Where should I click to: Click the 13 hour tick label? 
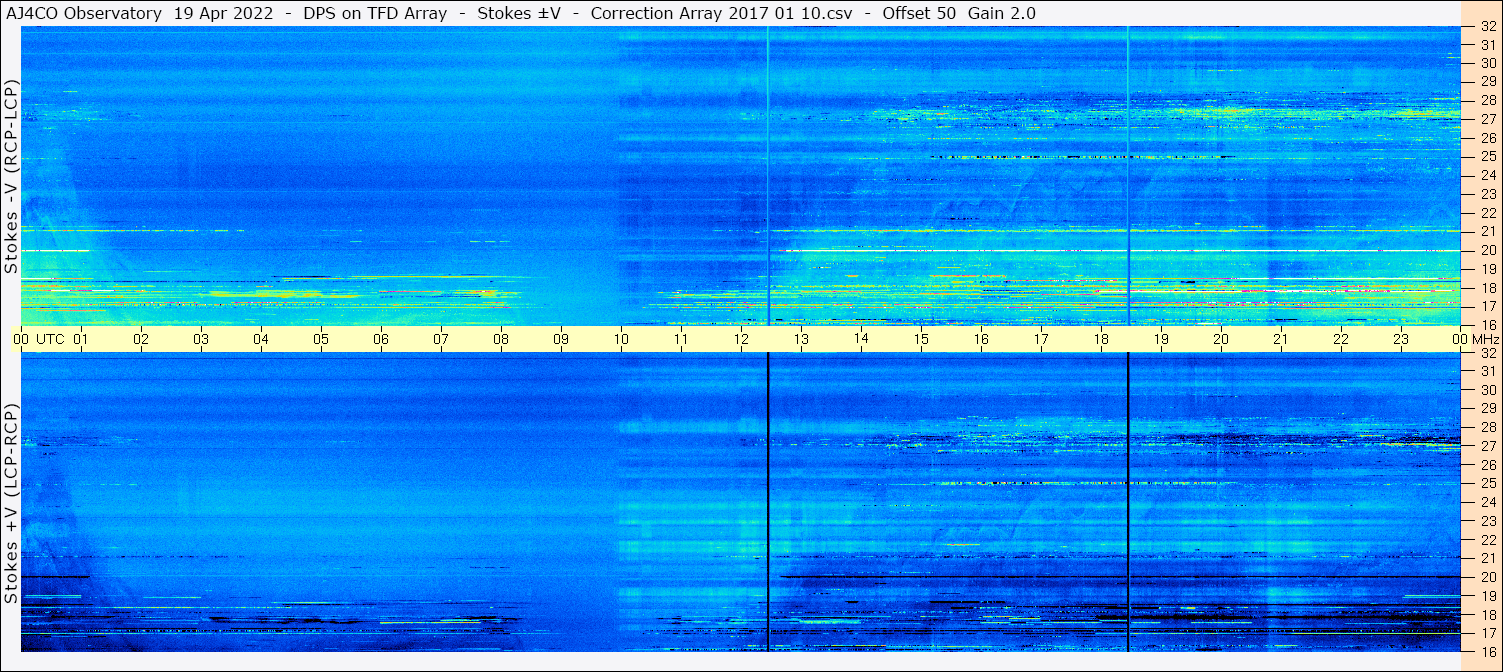click(x=801, y=339)
